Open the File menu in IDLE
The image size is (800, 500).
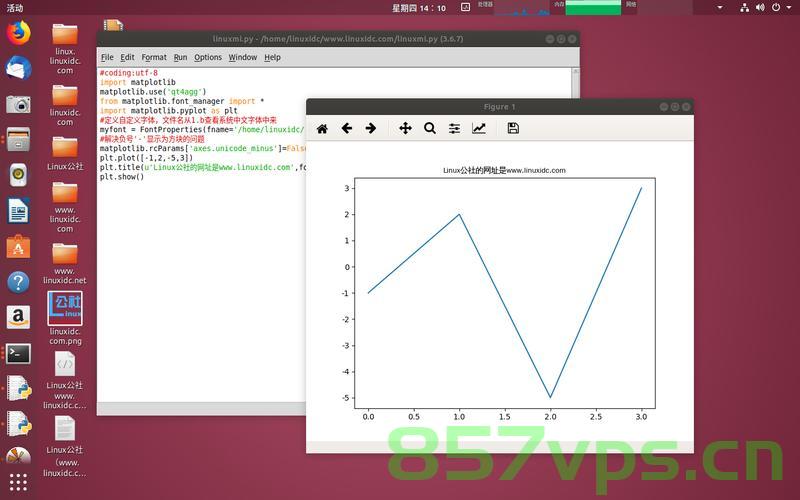(107, 57)
